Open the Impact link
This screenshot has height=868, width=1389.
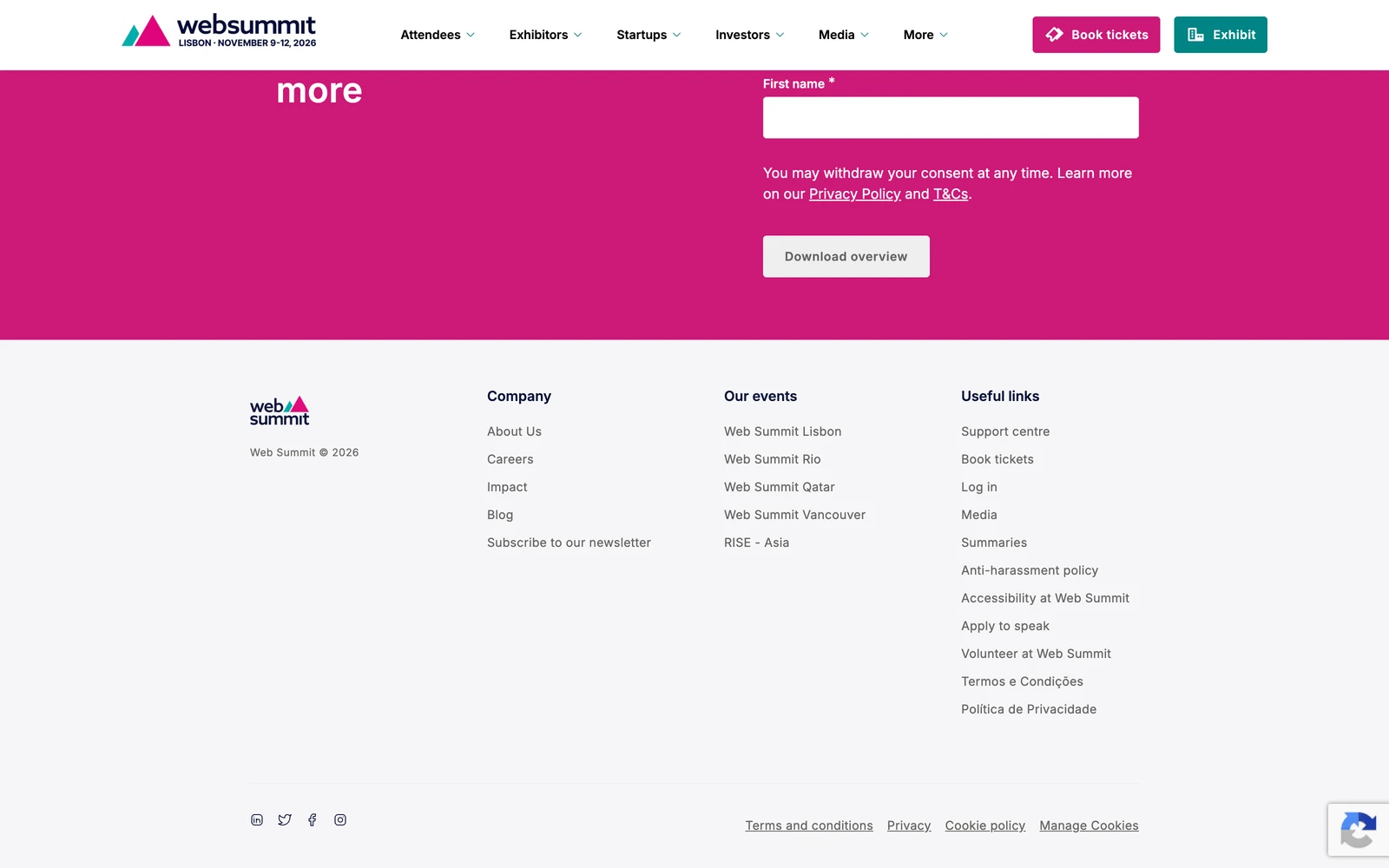(x=507, y=487)
